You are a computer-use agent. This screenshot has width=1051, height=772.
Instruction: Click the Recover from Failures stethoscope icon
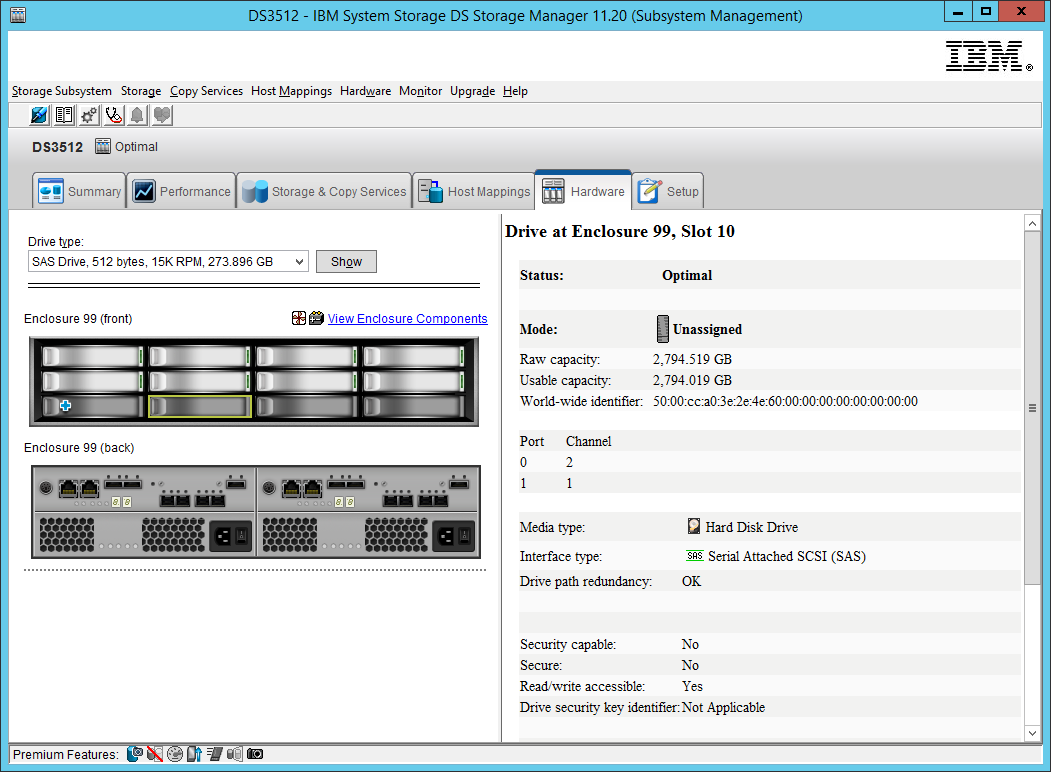coord(113,115)
